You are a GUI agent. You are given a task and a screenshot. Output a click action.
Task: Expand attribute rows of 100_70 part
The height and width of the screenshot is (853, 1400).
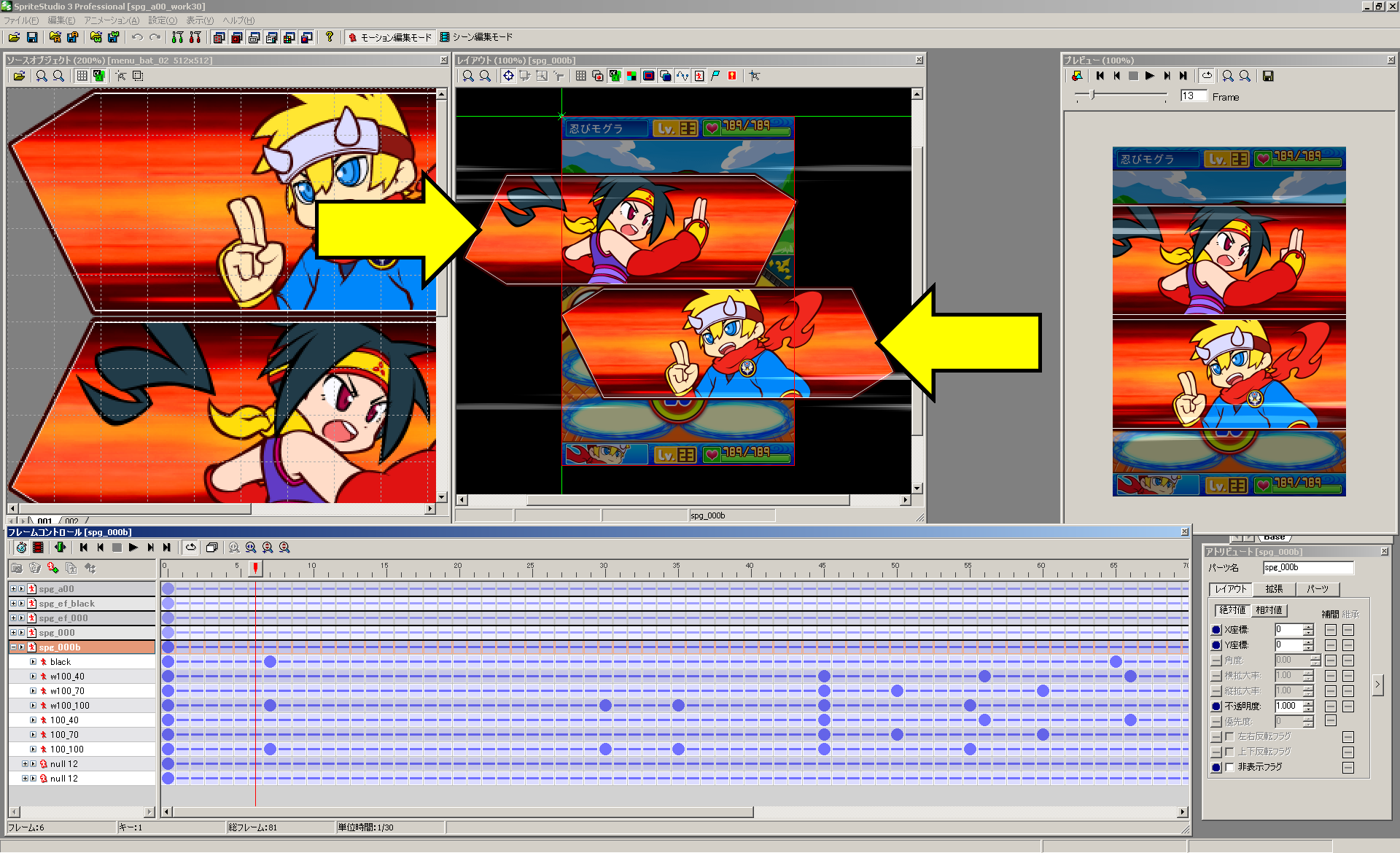tap(33, 734)
